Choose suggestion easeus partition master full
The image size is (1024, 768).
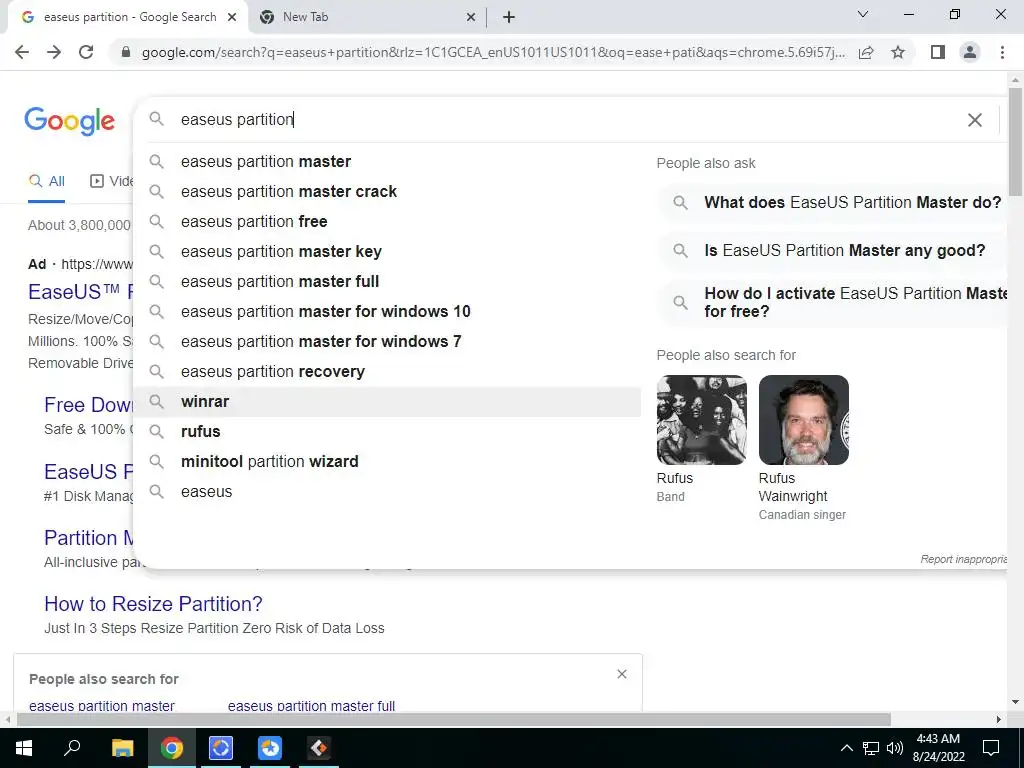pos(387,281)
